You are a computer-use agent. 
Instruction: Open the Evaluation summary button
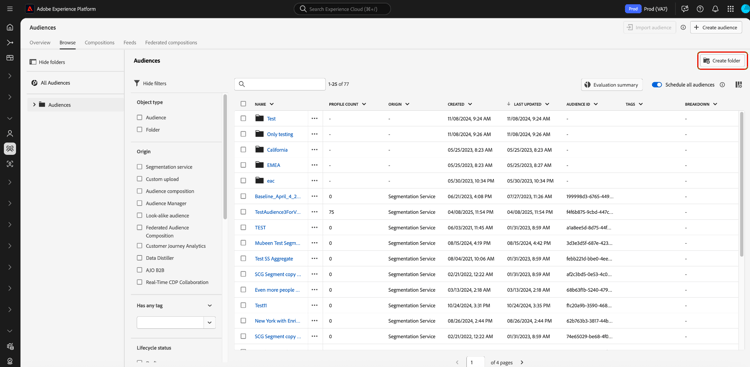(612, 85)
